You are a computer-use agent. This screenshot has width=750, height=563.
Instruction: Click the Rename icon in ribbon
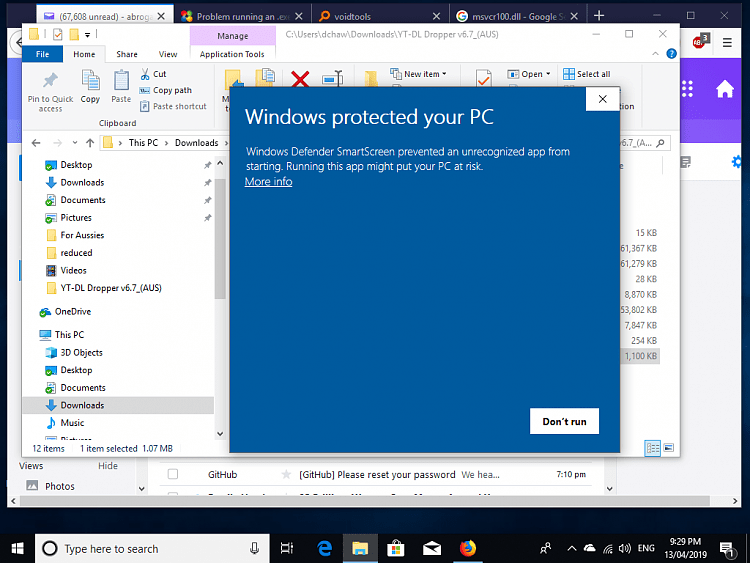(332, 79)
